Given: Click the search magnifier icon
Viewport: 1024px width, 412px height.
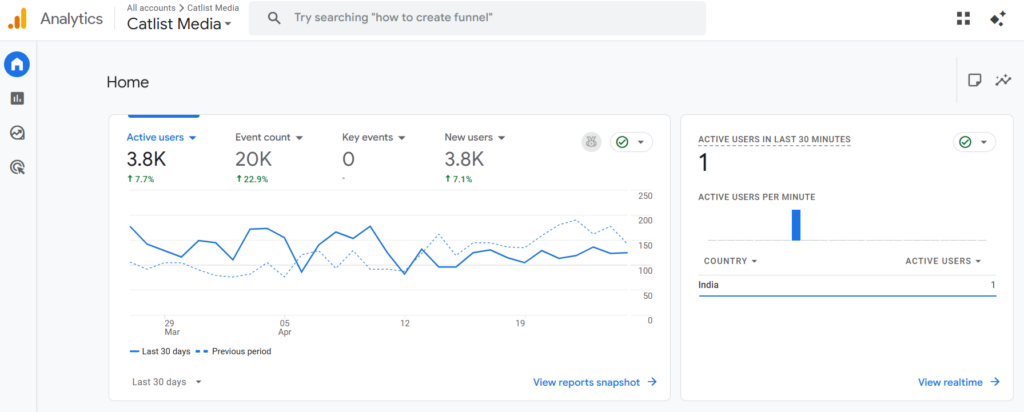Looking at the screenshot, I should click(274, 18).
